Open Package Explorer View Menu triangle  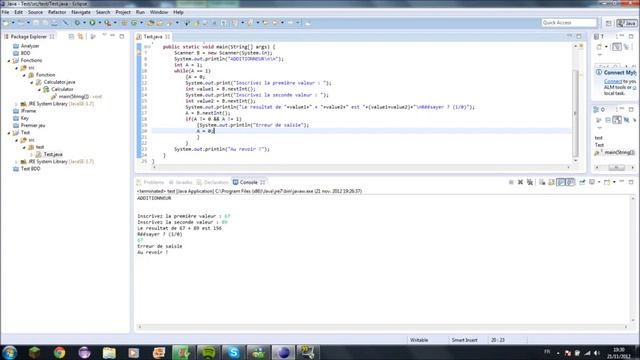104,36
